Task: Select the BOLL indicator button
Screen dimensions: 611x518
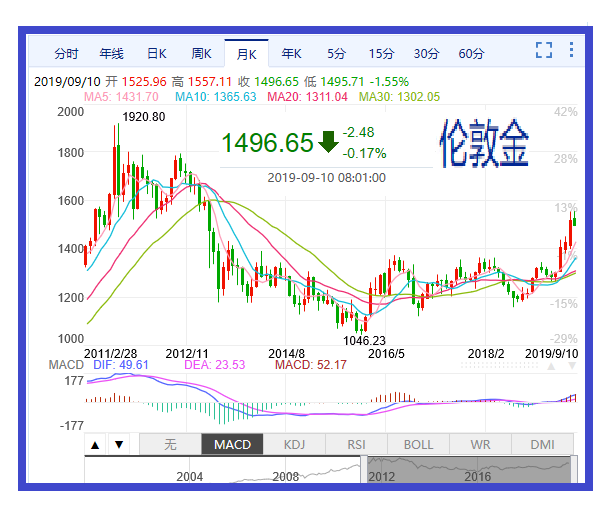Action: [418, 444]
